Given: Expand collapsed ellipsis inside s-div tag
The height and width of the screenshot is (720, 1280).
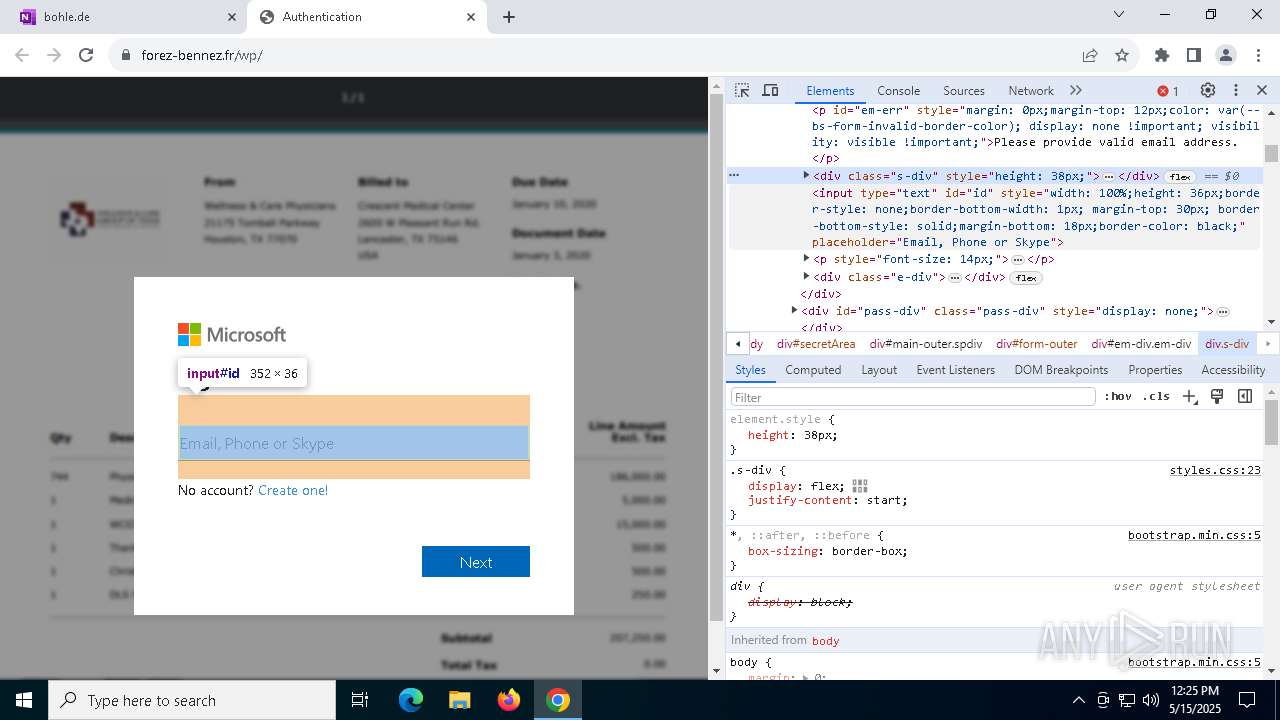Looking at the screenshot, I should pyautogui.click(x=1108, y=176).
